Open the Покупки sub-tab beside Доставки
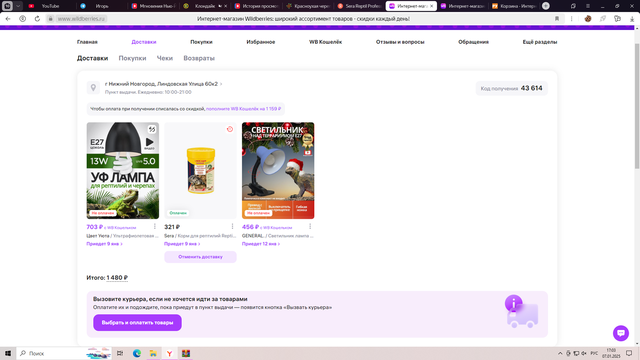640x360 pixels. point(132,58)
